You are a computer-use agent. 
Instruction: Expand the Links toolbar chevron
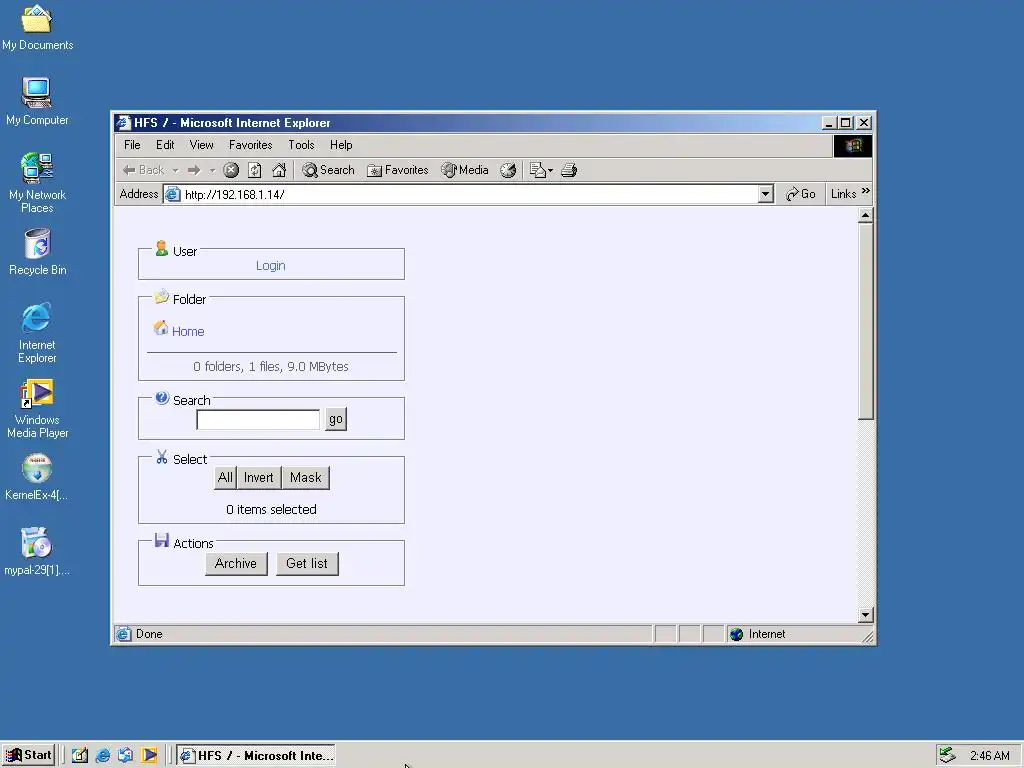coord(866,191)
